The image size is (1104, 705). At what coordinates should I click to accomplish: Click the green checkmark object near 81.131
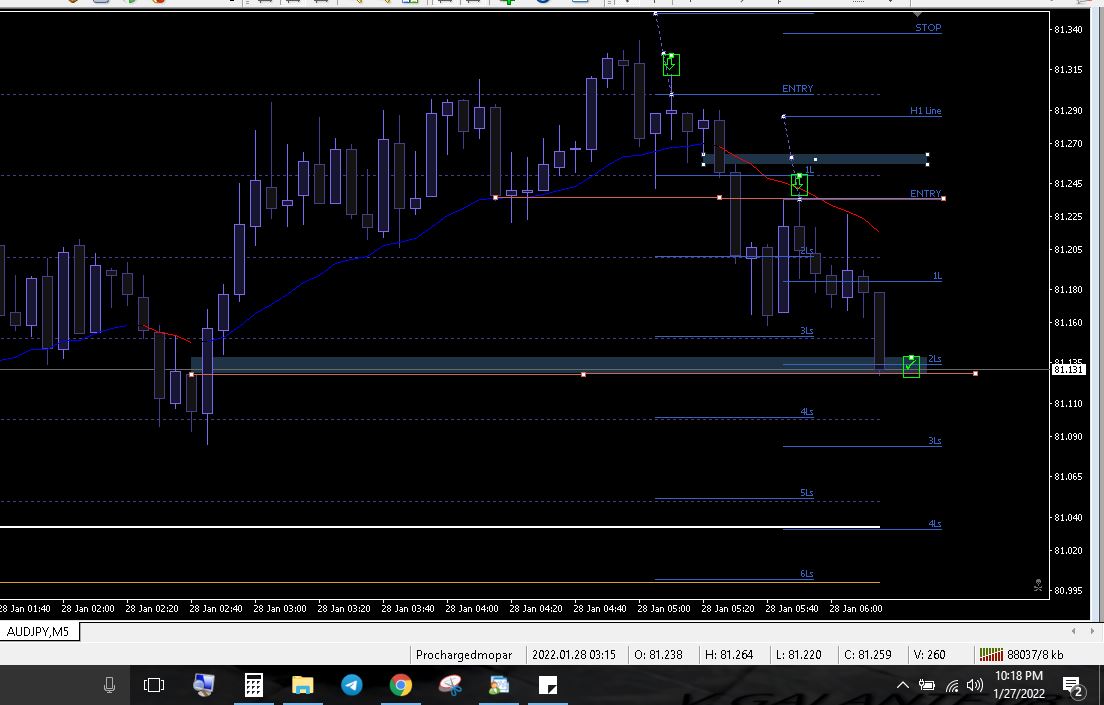tap(911, 366)
